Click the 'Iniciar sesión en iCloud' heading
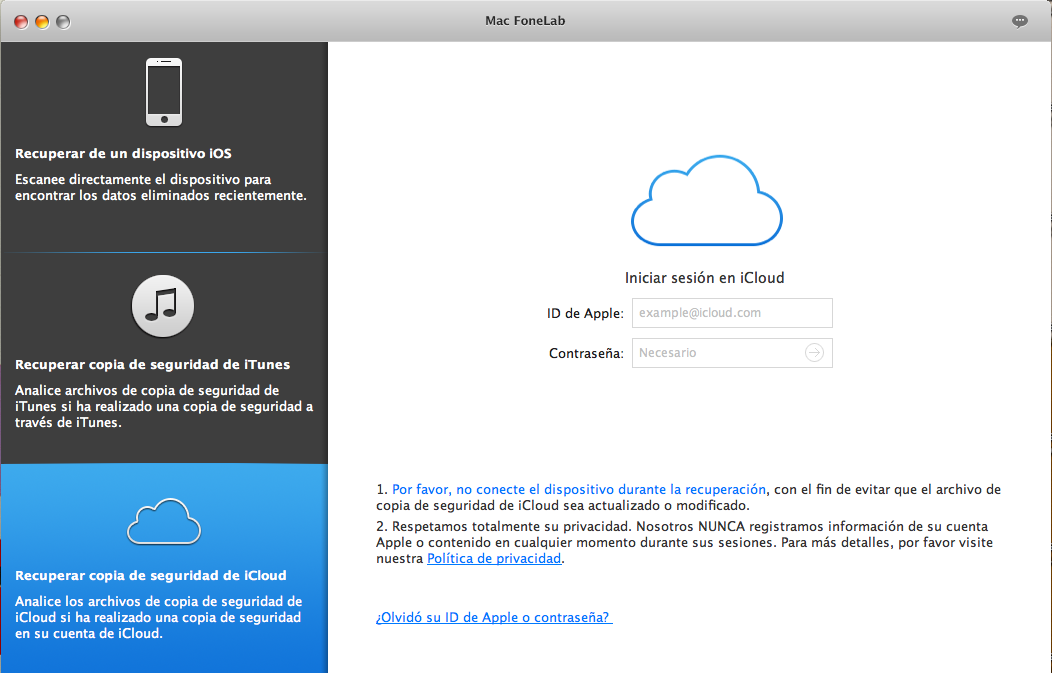This screenshot has height=673, width=1052. pos(704,278)
